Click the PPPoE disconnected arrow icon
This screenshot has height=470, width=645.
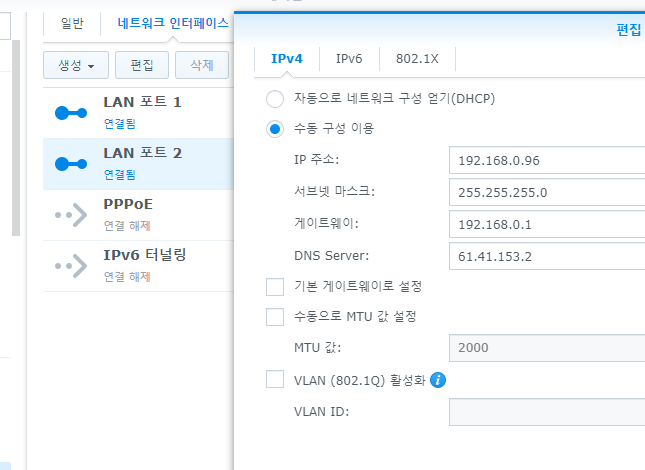71,214
